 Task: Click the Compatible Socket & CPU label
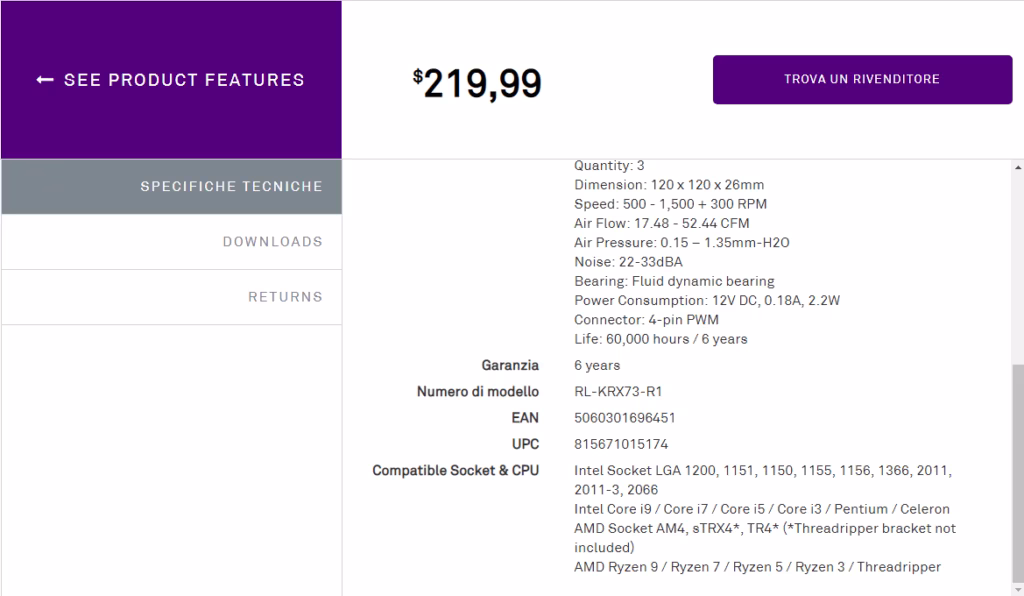pyautogui.click(x=455, y=471)
